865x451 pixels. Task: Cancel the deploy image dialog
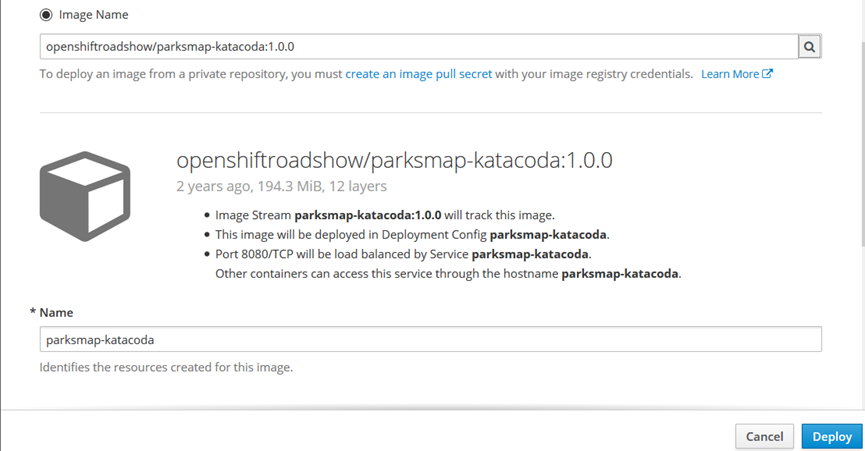pyautogui.click(x=764, y=437)
